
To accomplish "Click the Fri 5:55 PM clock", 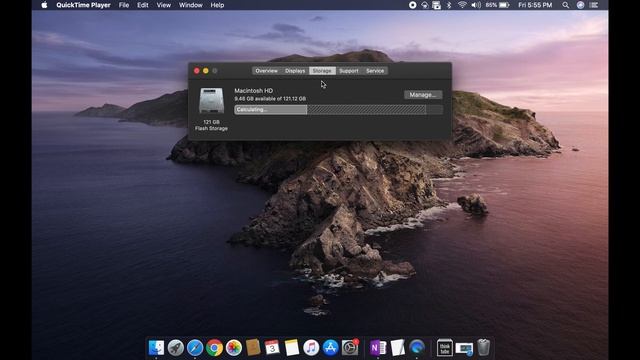I will pyautogui.click(x=535, y=5).
